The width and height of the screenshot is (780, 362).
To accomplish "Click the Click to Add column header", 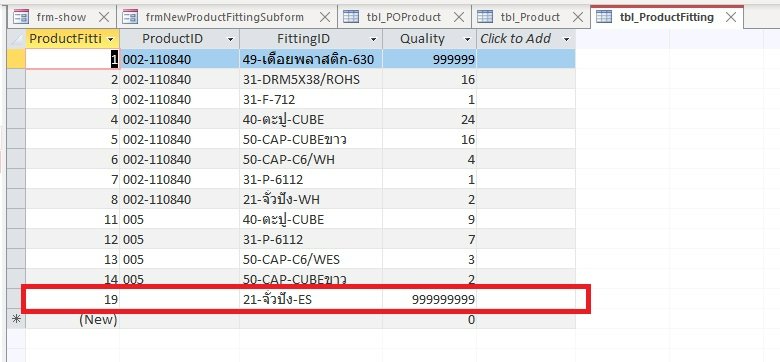I will click(526, 39).
